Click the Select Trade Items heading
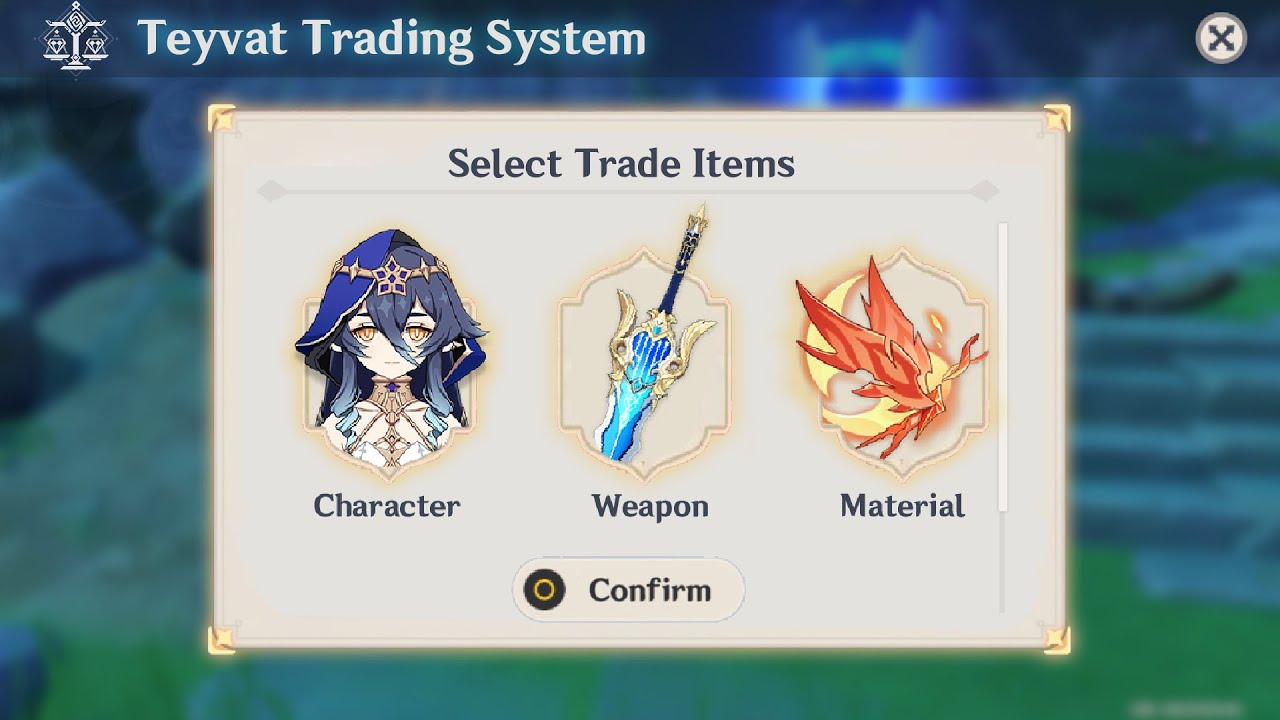Viewport: 1280px width, 720px height. 621,163
